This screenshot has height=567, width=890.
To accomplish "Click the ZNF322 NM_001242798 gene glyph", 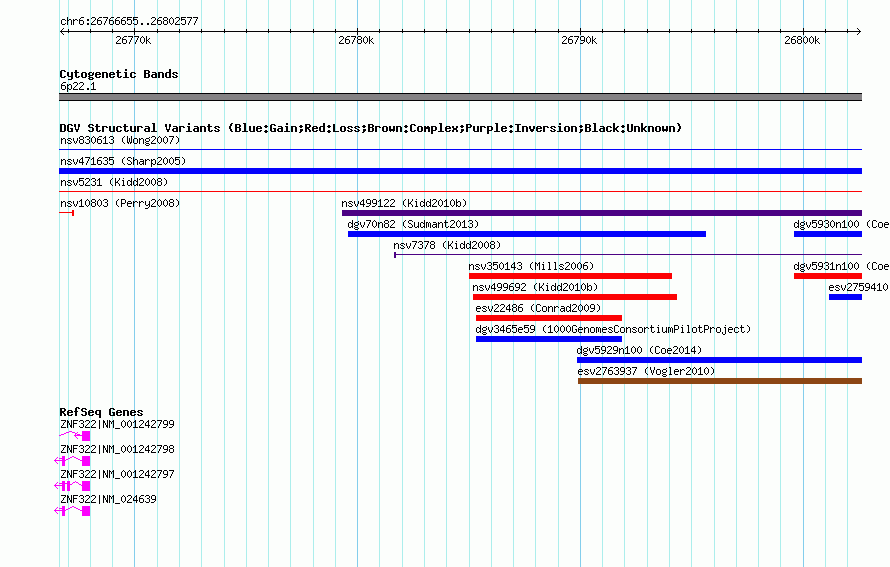I will (72, 461).
